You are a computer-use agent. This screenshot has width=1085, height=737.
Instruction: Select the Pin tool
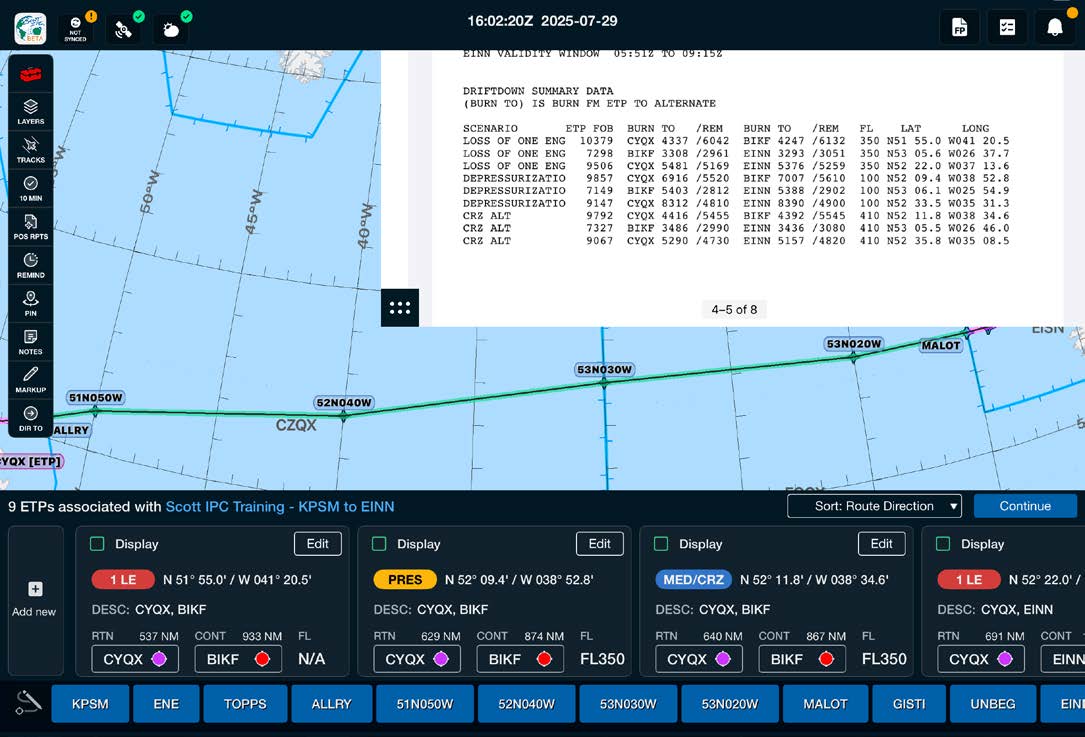(x=30, y=304)
